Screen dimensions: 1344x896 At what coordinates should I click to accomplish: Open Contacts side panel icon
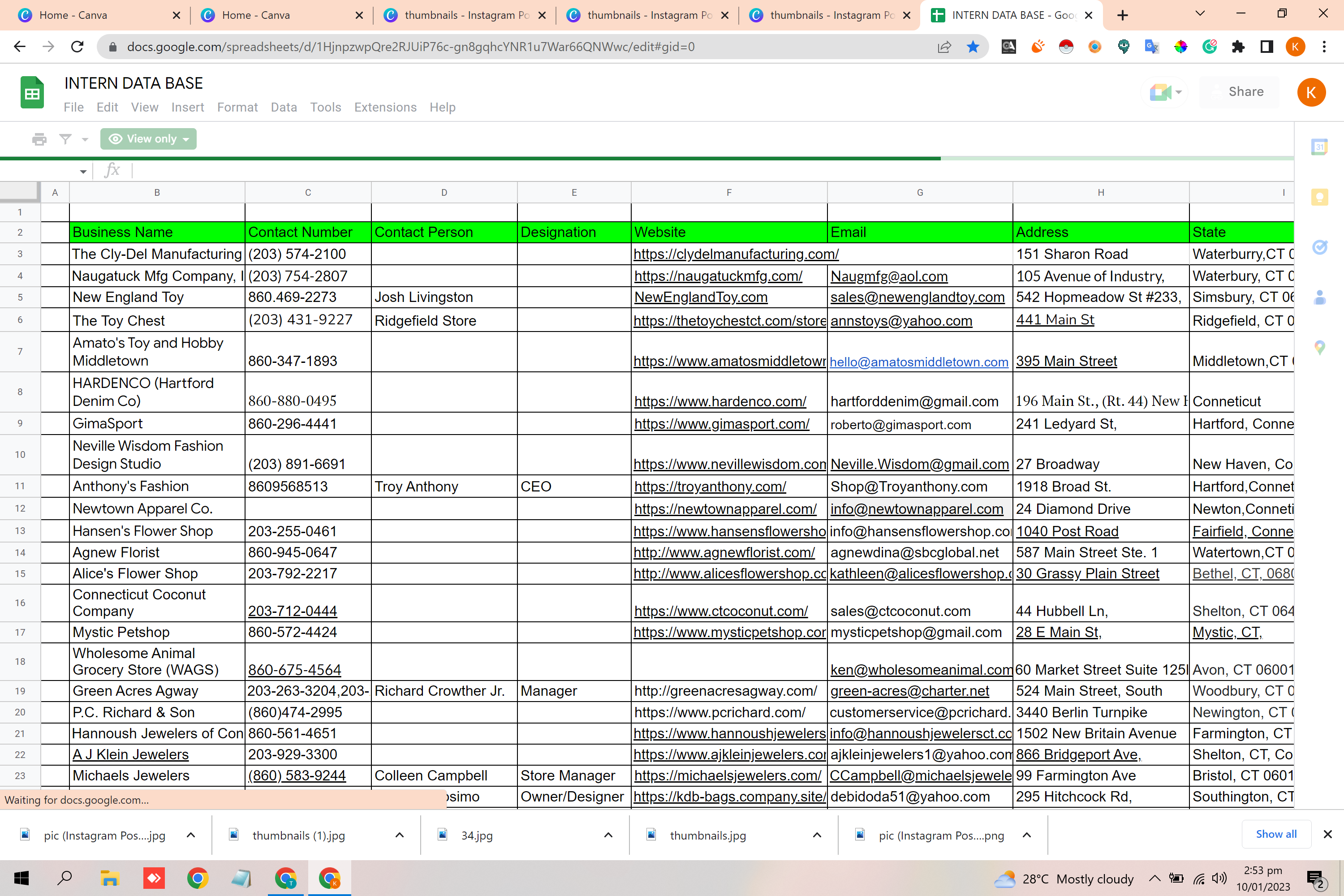(x=1319, y=297)
